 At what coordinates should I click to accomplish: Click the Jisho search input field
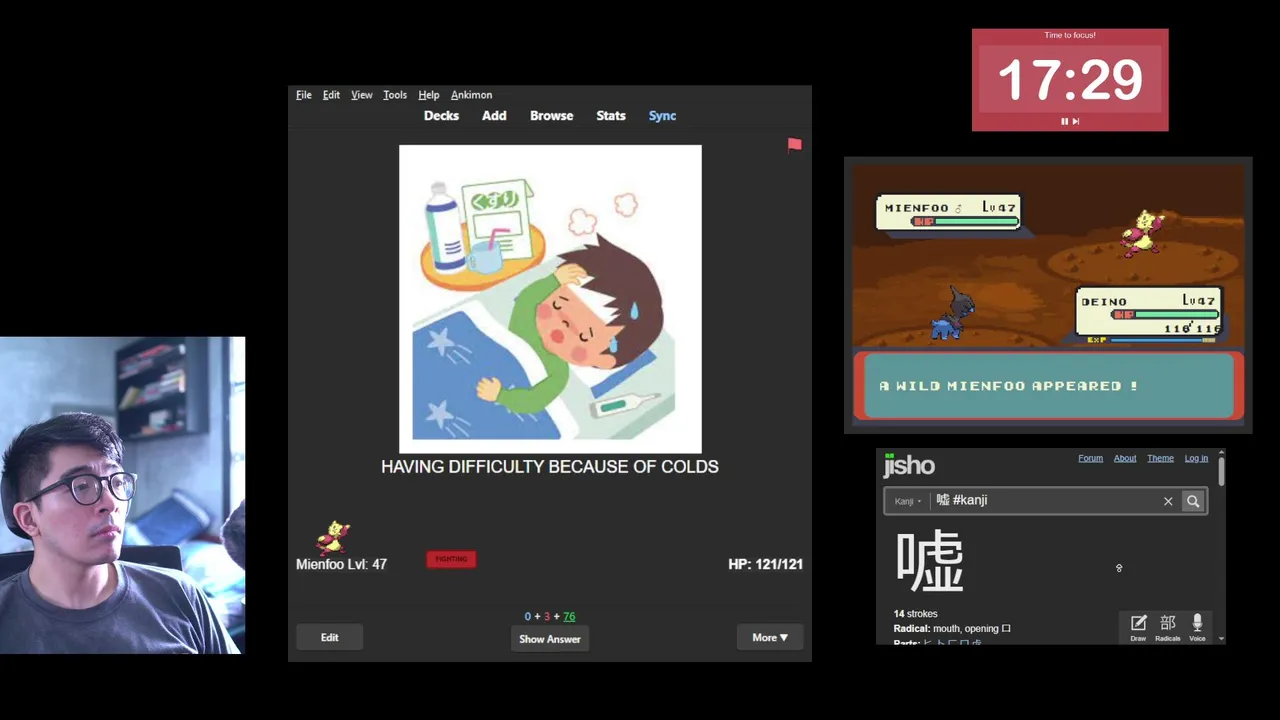click(x=1044, y=501)
